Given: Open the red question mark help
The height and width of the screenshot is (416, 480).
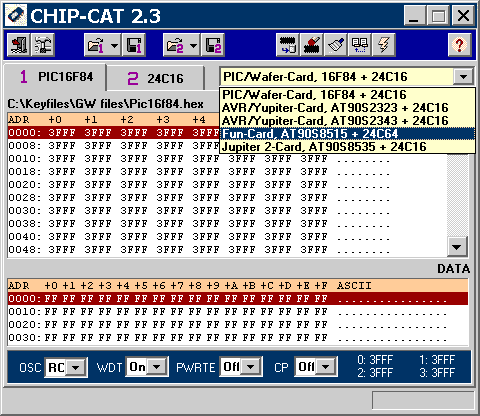Looking at the screenshot, I should [x=459, y=45].
